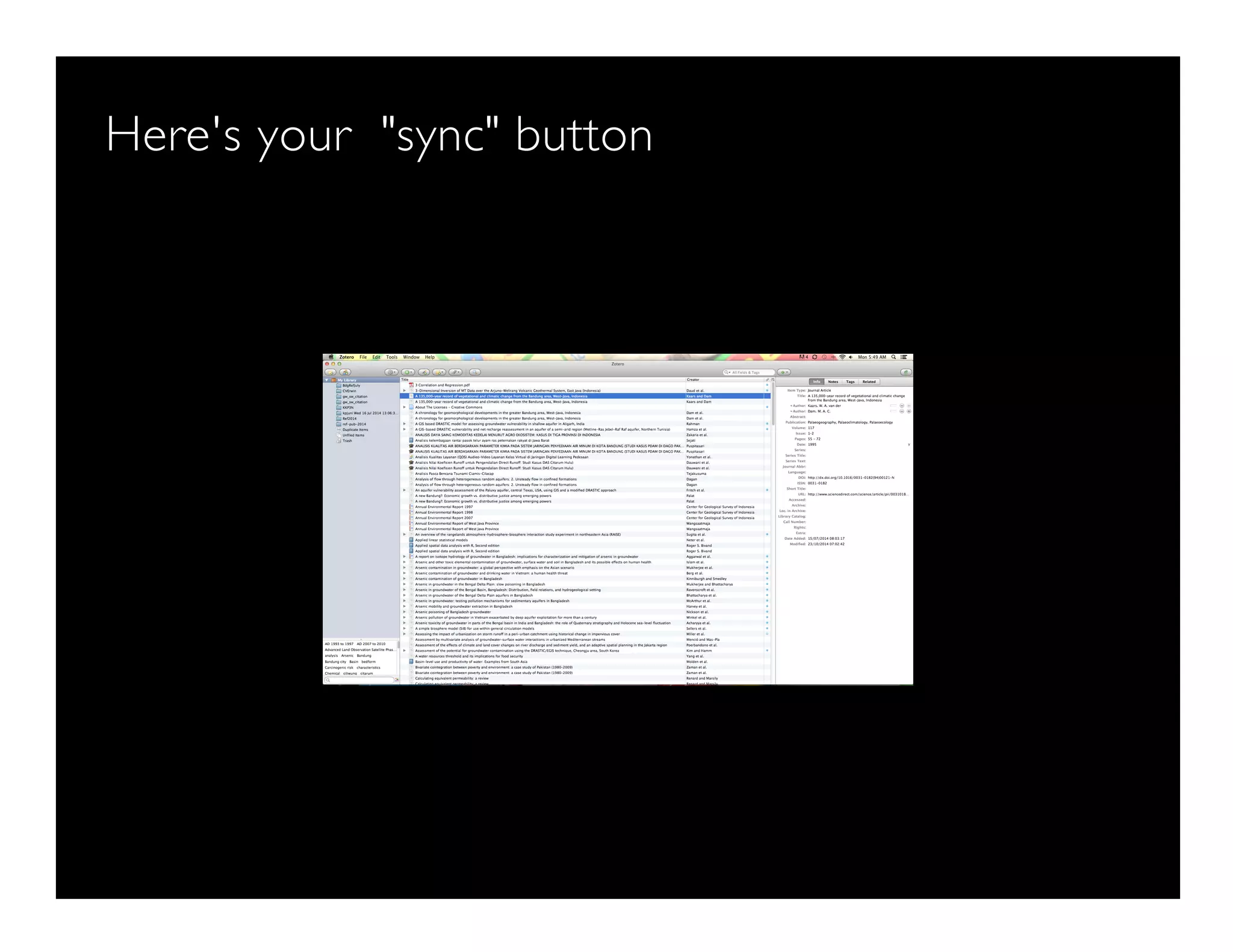Switch to the Notes tab
This screenshot has width=1233, height=952.
click(833, 382)
